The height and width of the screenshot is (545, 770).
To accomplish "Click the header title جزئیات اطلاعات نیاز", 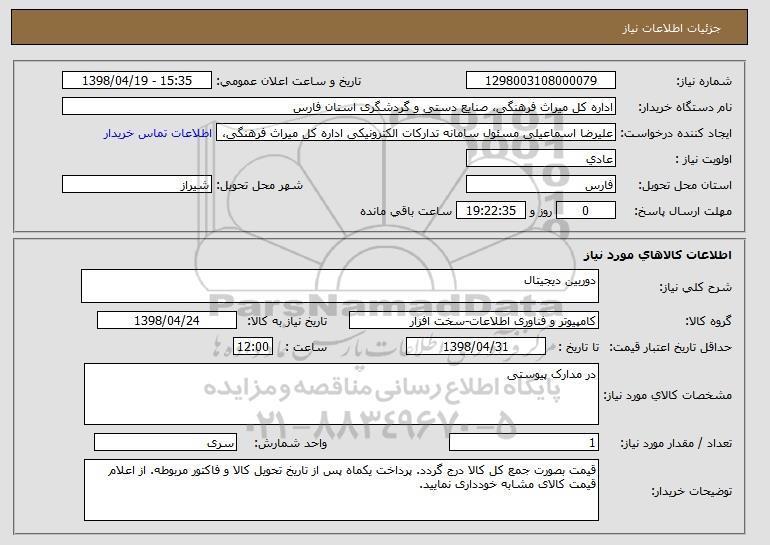I will click(671, 28).
